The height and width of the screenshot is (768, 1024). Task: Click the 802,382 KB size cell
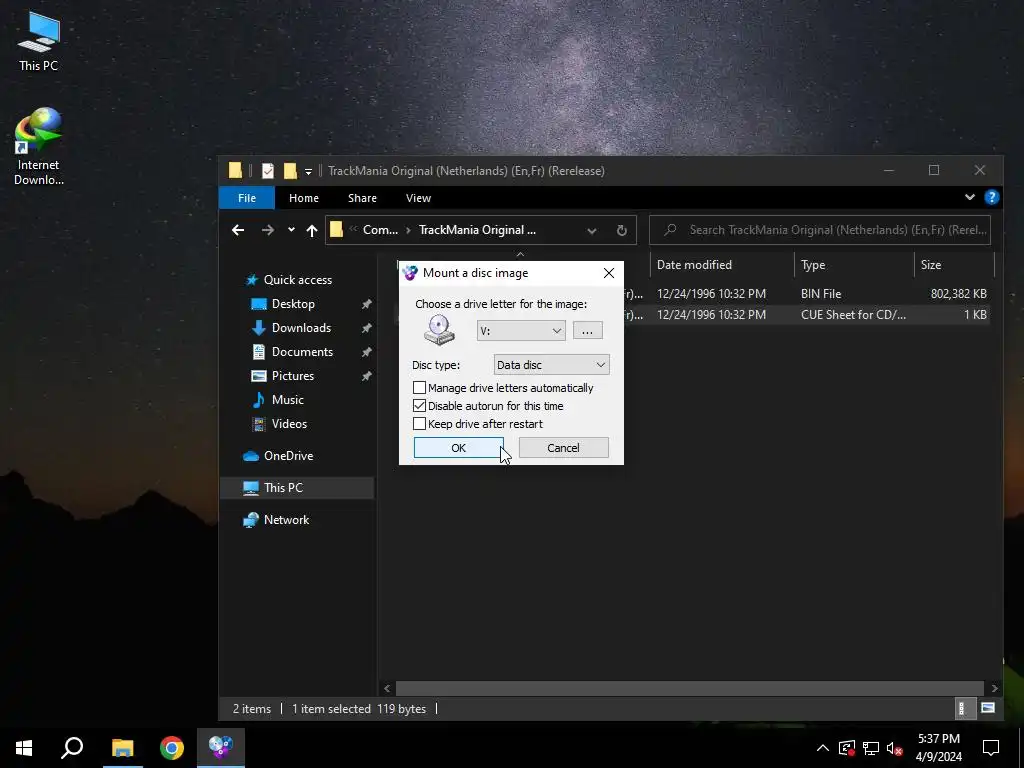(x=958, y=294)
